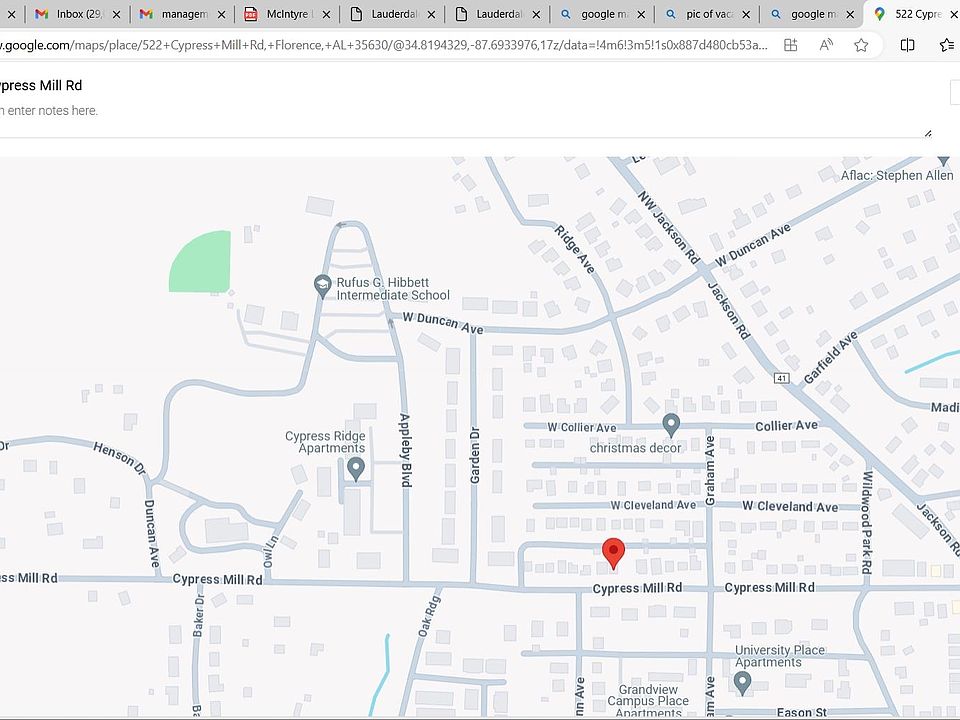This screenshot has height=720, width=960.
Task: Click the red location pin on Cypress Mill Rd
Action: pos(614,552)
